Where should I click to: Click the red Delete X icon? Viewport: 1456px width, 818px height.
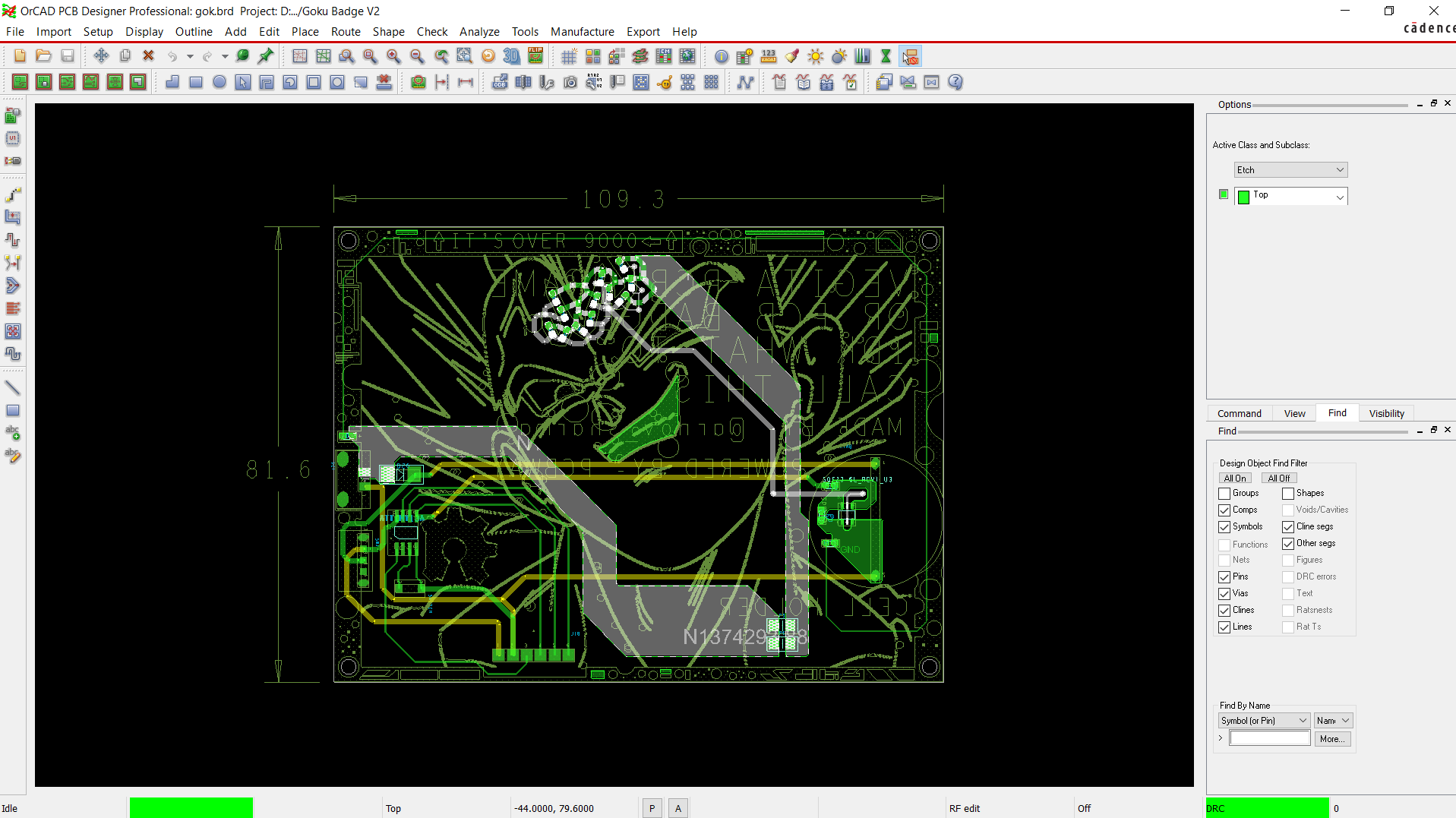pos(149,56)
